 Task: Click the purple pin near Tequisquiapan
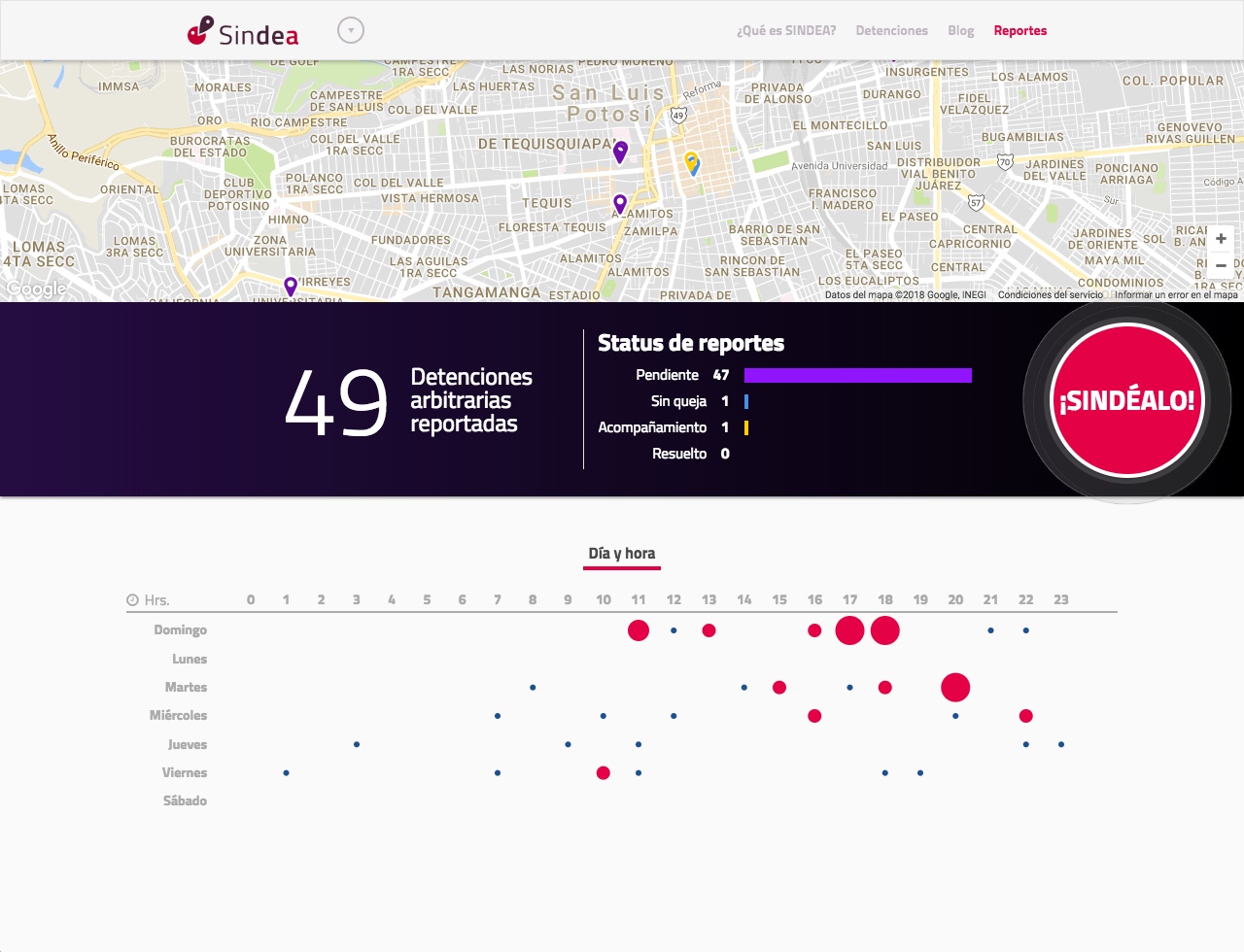click(620, 151)
